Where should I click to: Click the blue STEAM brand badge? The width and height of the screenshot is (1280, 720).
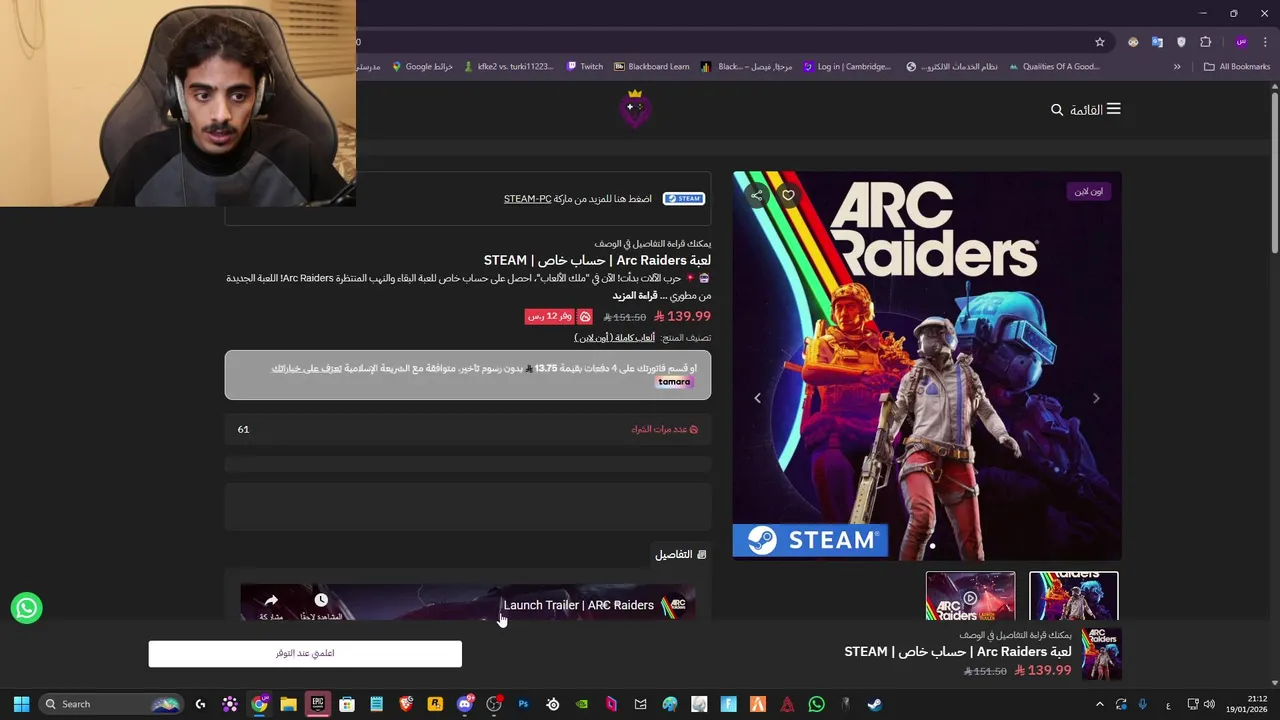(x=684, y=199)
